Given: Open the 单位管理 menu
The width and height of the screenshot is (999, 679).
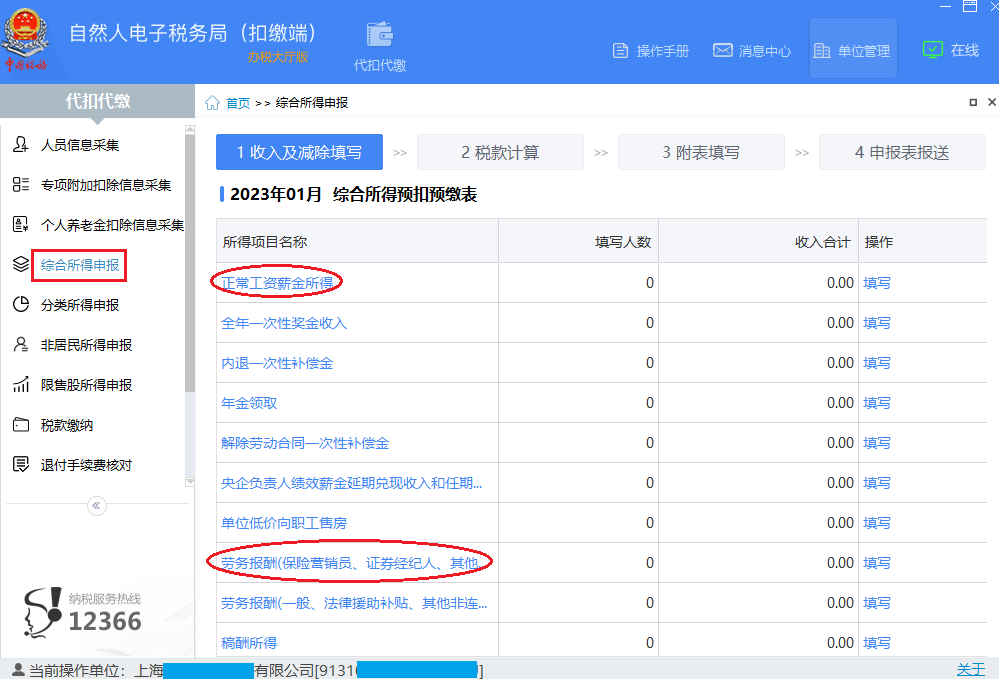Looking at the screenshot, I should pyautogui.click(x=852, y=48).
